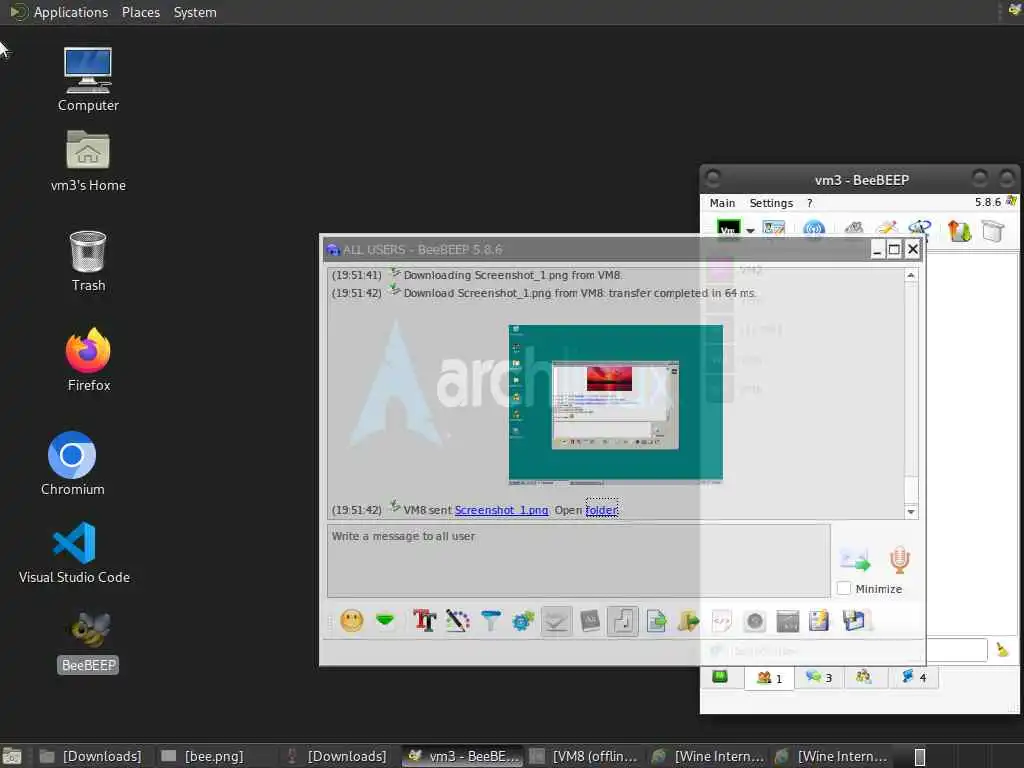Click the send message arrow icon
The width and height of the screenshot is (1024, 768).
click(x=855, y=560)
